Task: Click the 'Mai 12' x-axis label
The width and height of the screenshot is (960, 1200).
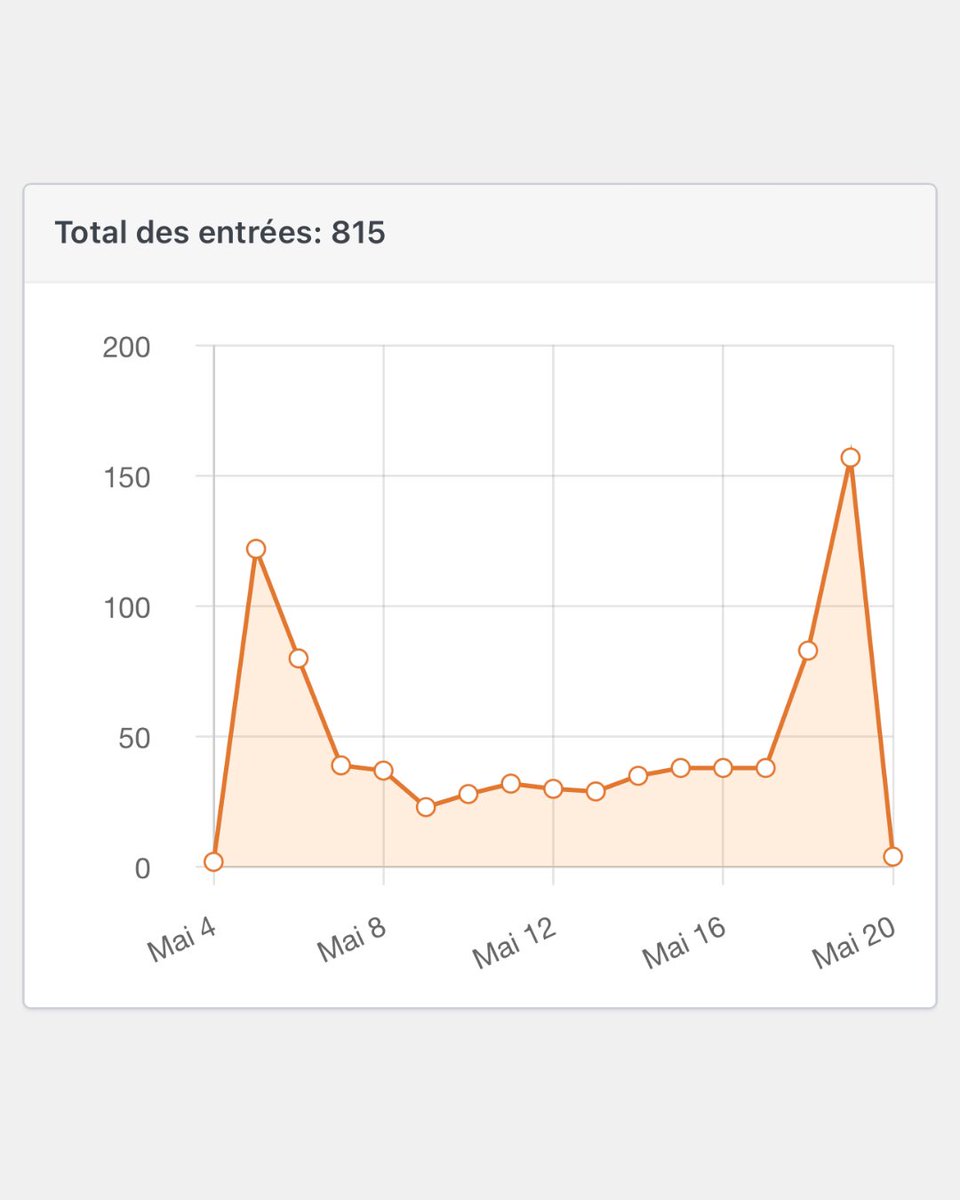Action: point(515,944)
